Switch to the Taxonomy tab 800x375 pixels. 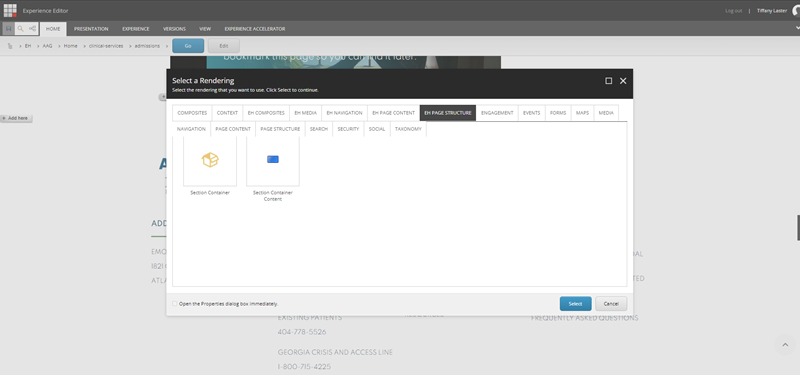pos(408,129)
